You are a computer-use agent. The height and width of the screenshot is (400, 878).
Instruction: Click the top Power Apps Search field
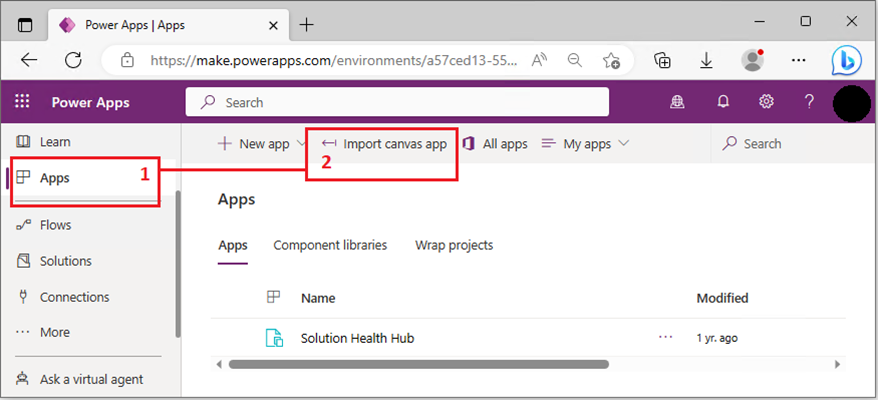[x=397, y=102]
